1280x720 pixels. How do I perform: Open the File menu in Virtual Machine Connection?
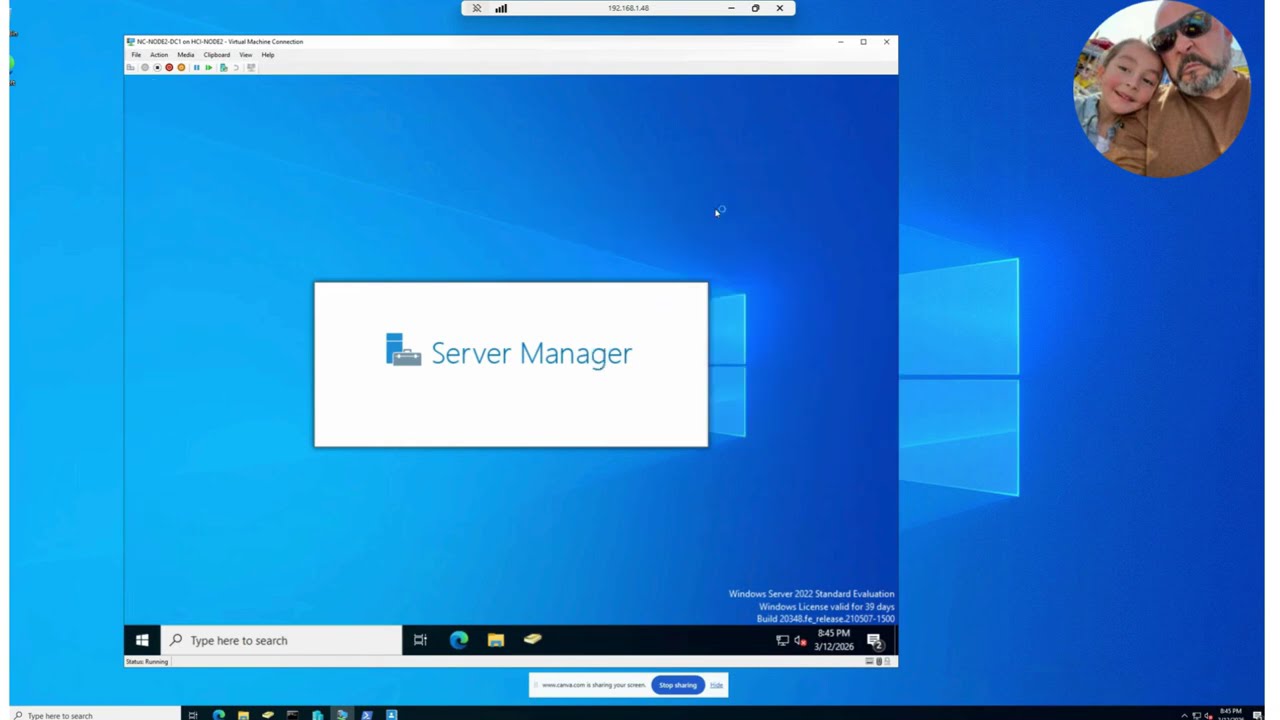(x=136, y=55)
